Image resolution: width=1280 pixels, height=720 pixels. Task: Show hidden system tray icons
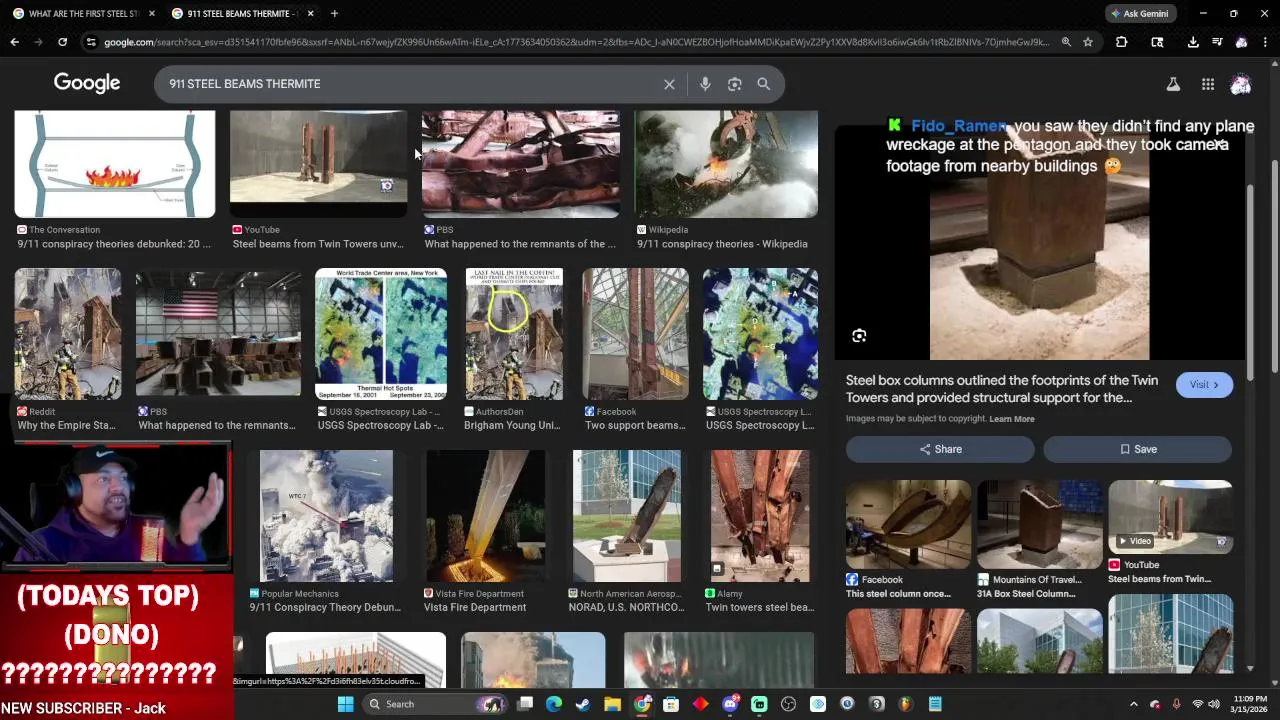(x=1134, y=704)
